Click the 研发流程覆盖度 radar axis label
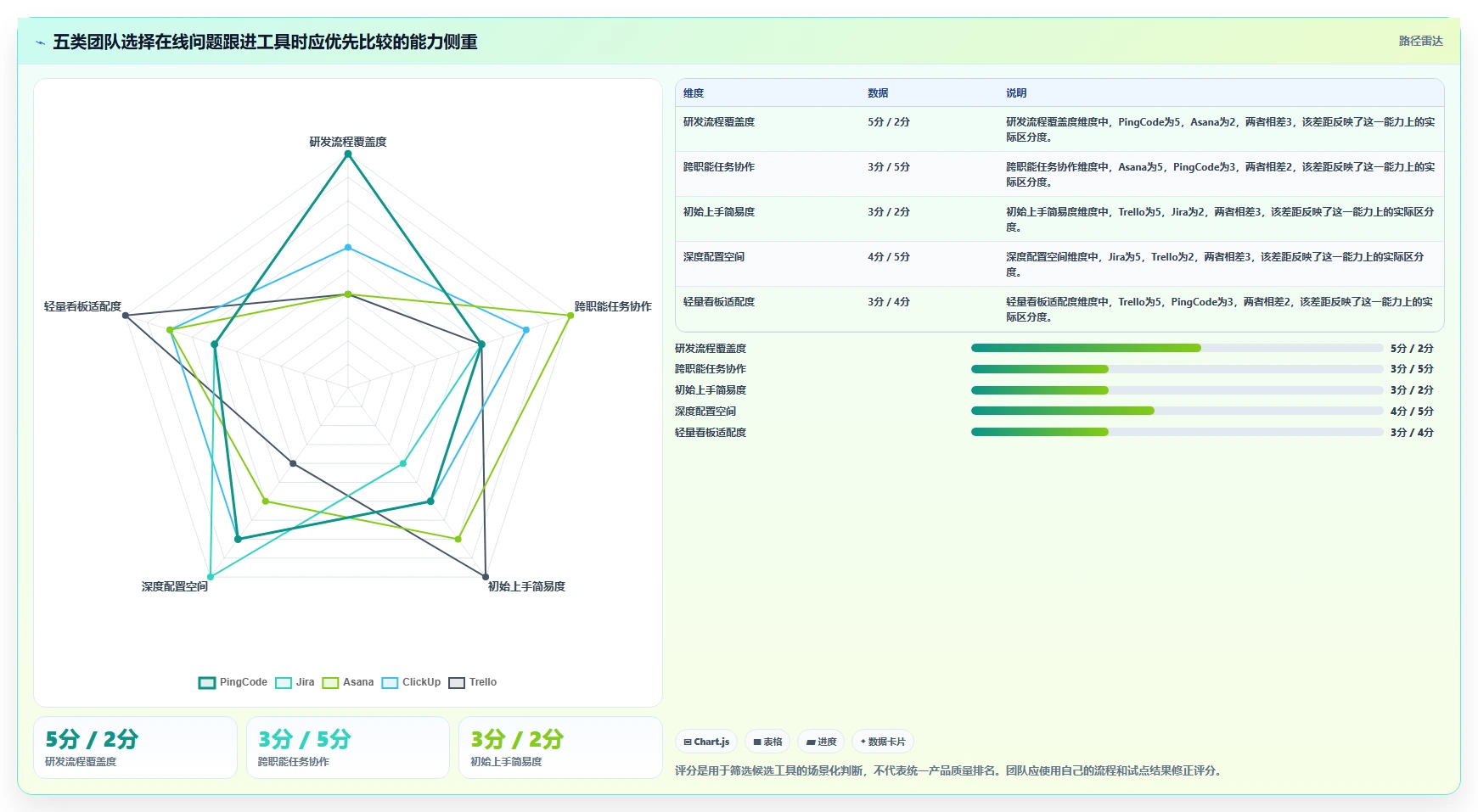The height and width of the screenshot is (812, 1478). click(348, 142)
